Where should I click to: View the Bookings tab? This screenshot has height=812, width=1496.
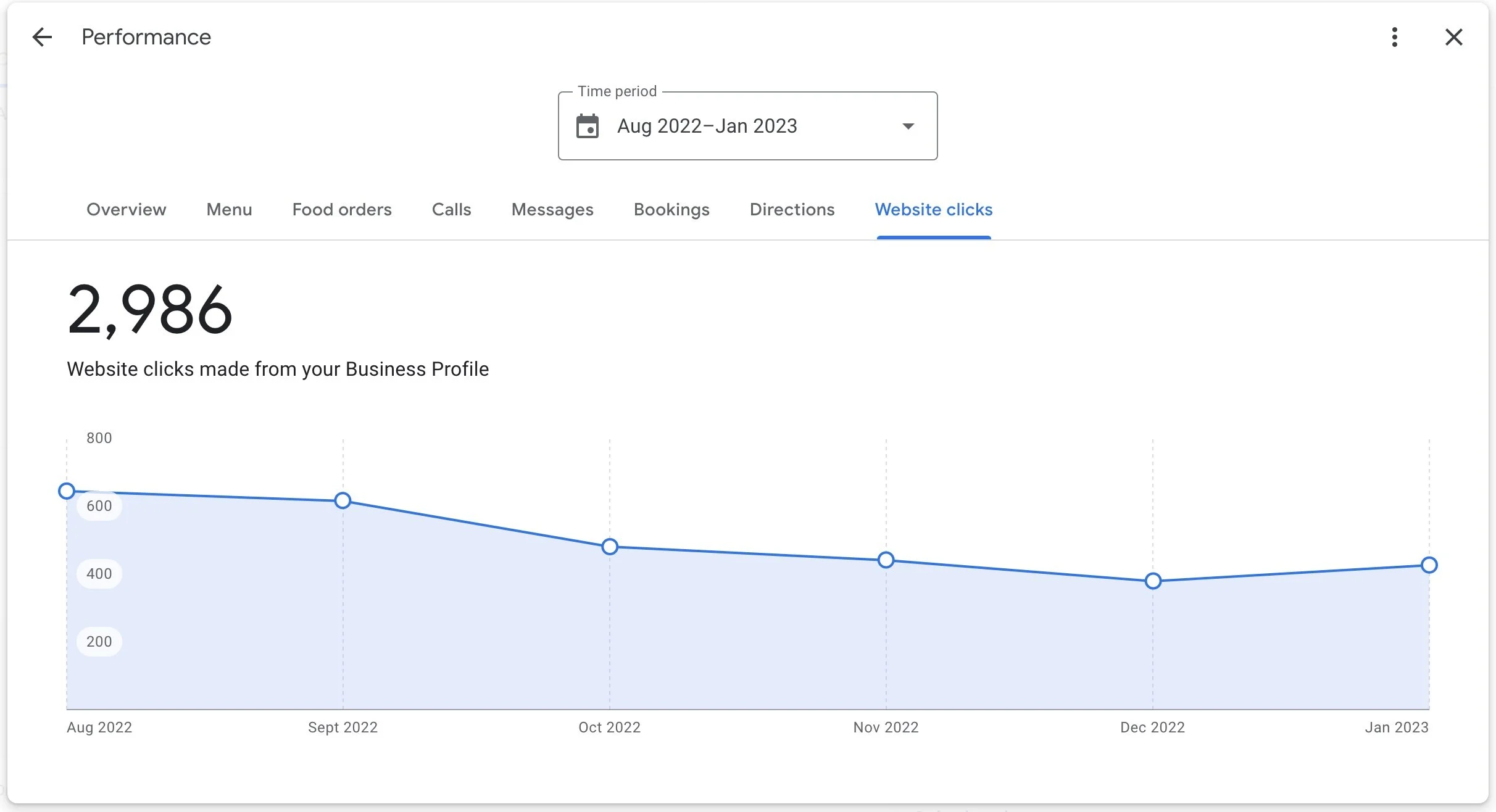point(671,210)
